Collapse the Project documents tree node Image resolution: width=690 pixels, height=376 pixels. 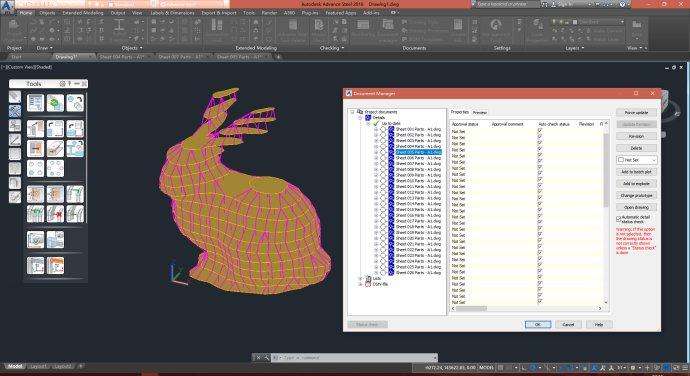[x=352, y=112]
